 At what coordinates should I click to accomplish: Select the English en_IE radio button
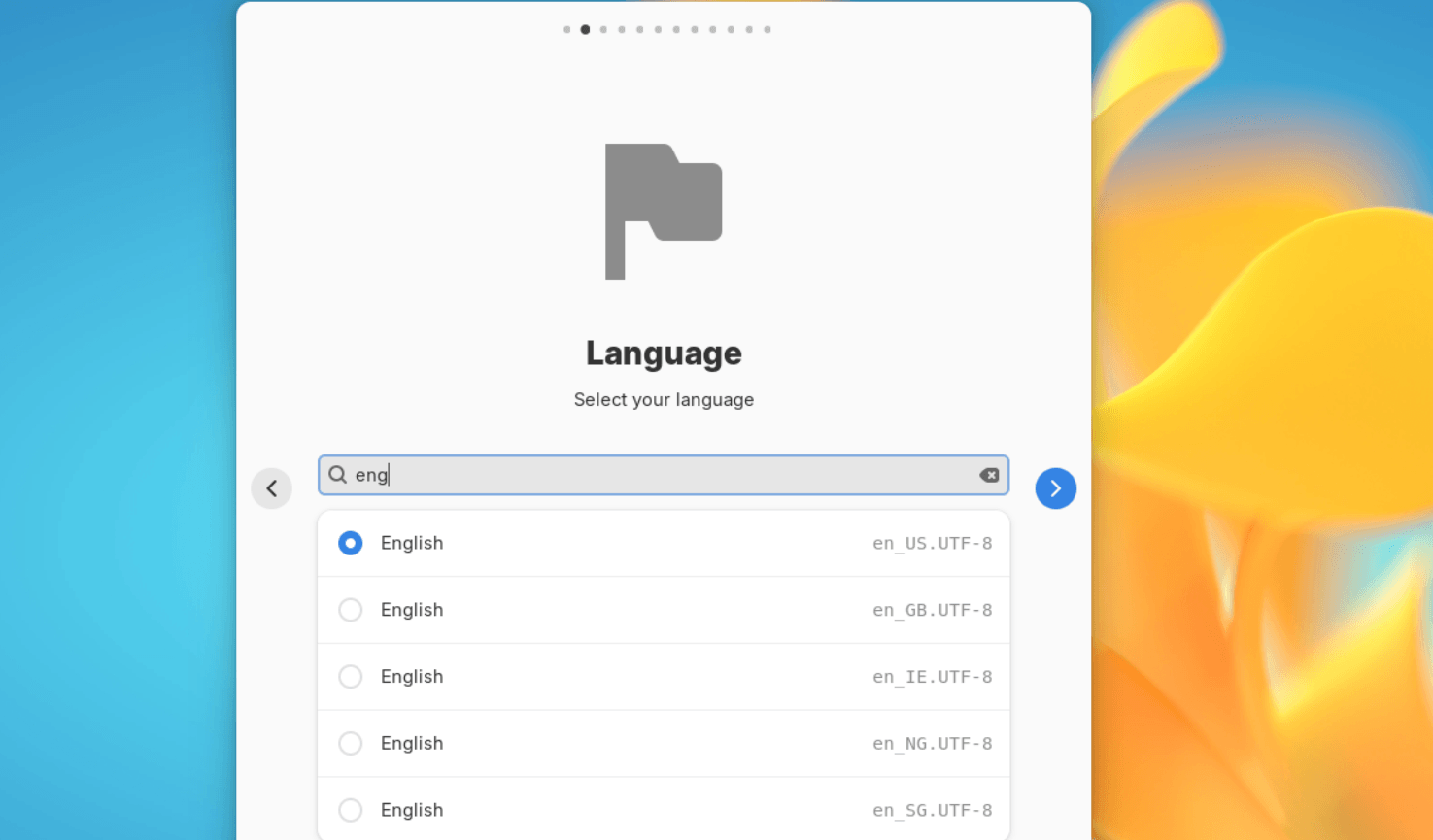[350, 677]
